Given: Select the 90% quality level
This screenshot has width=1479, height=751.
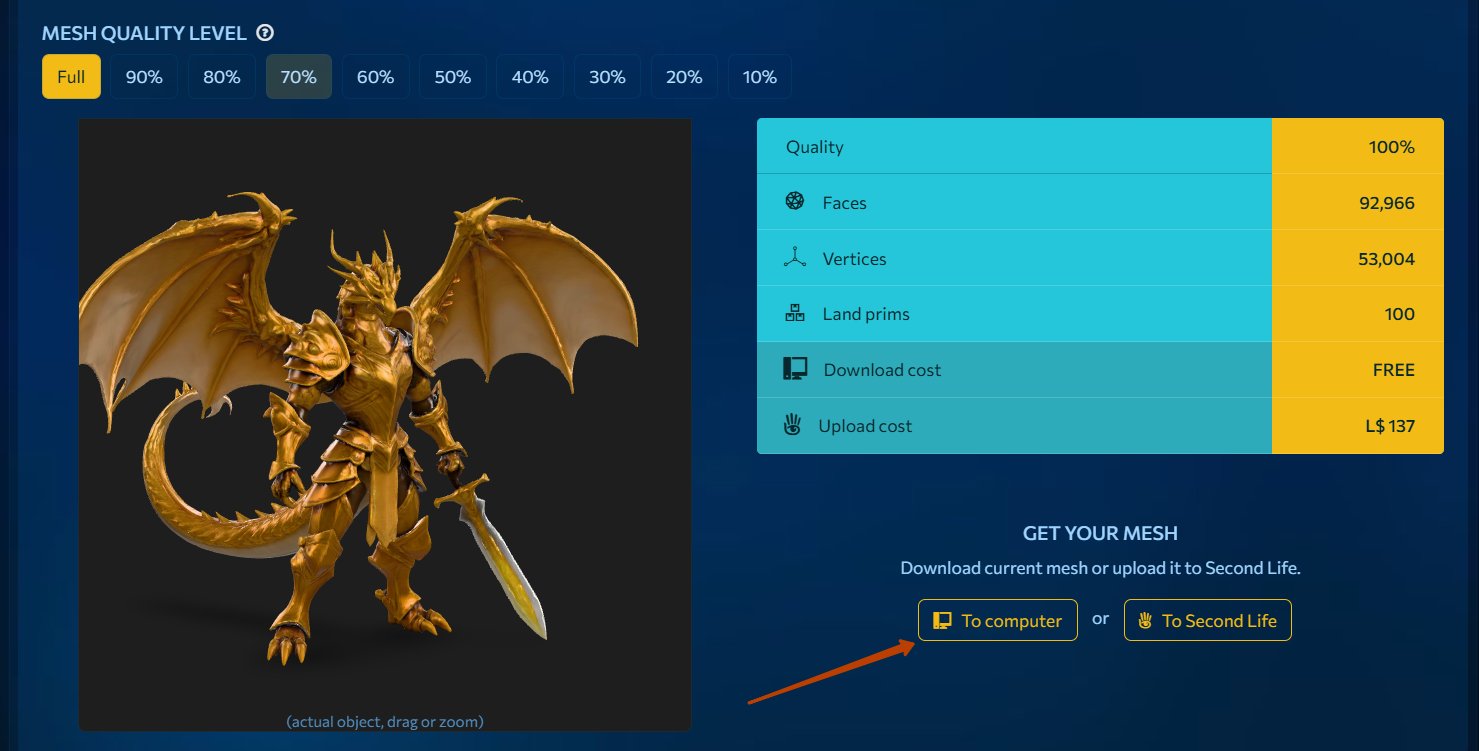Looking at the screenshot, I should click(144, 77).
